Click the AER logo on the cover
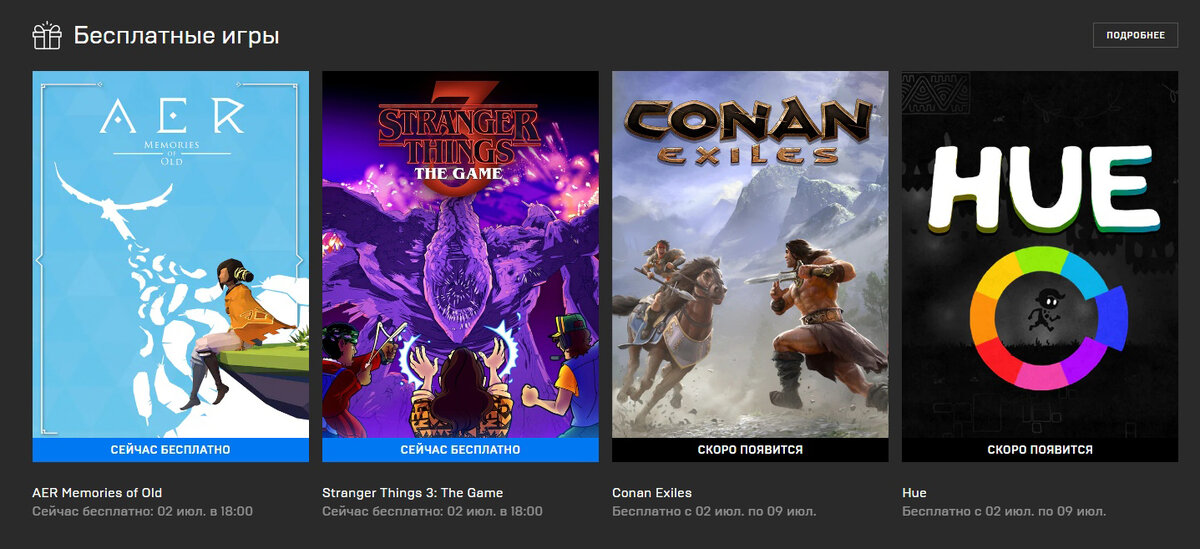Viewport: 1200px width, 549px height. (x=171, y=119)
